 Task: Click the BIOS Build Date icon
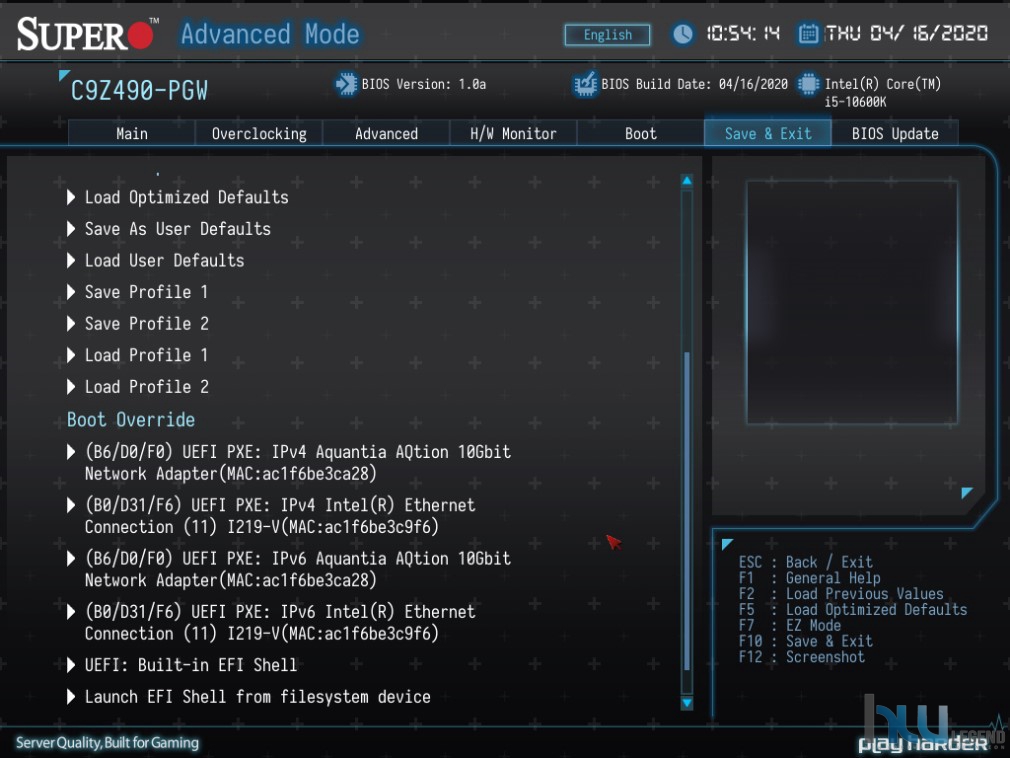click(585, 84)
